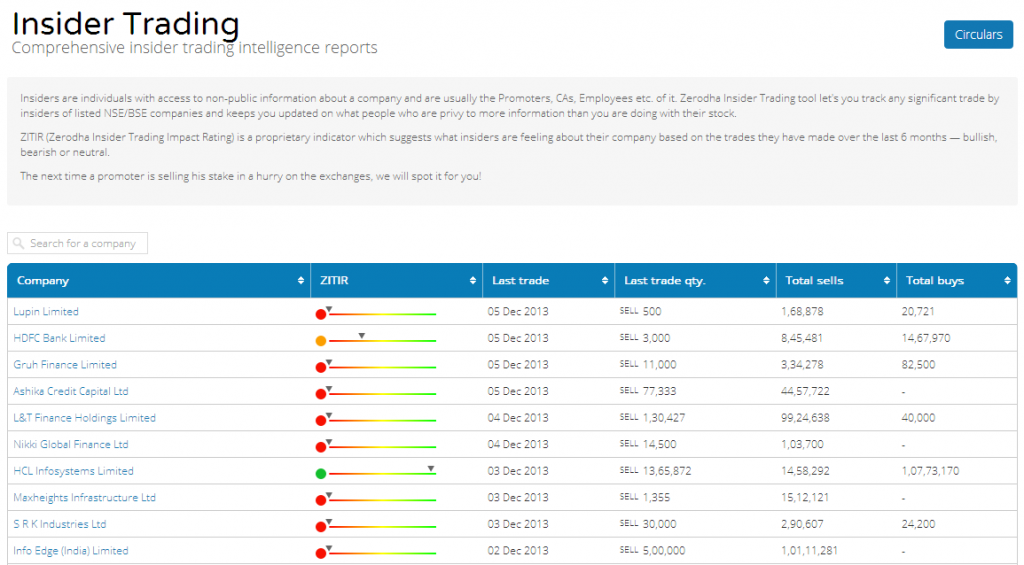Open Info Edge (India) Limited link
This screenshot has height=565, width=1024.
[71, 551]
